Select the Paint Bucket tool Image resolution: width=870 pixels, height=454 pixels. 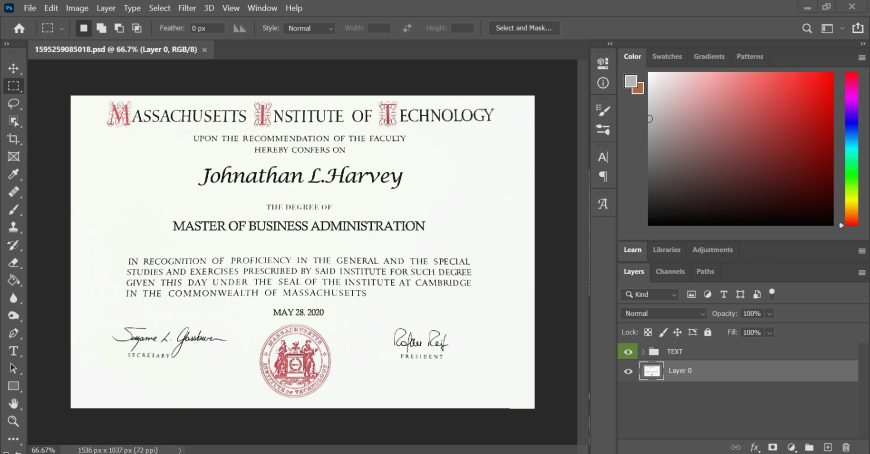coord(13,280)
